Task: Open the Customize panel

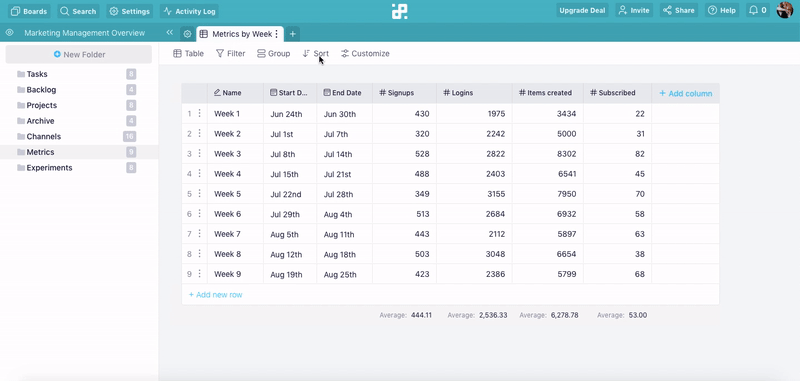Action: click(365, 54)
